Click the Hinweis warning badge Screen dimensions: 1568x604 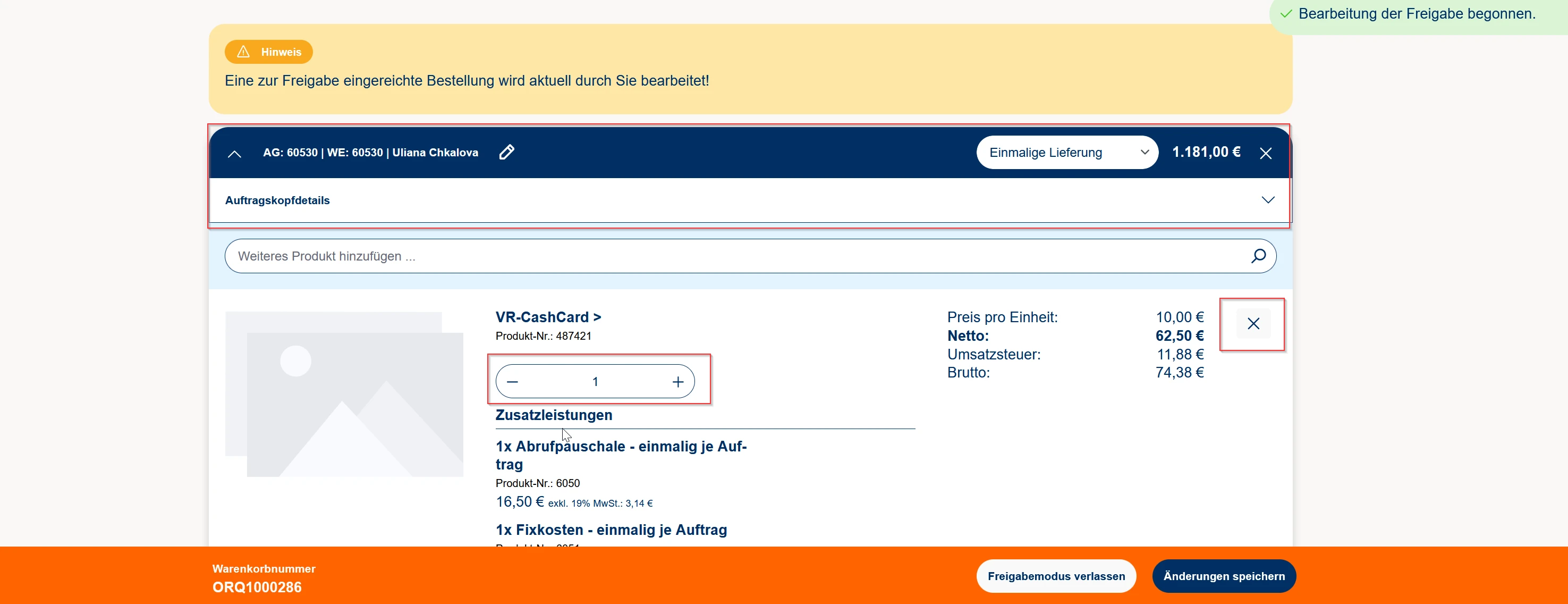[x=268, y=52]
